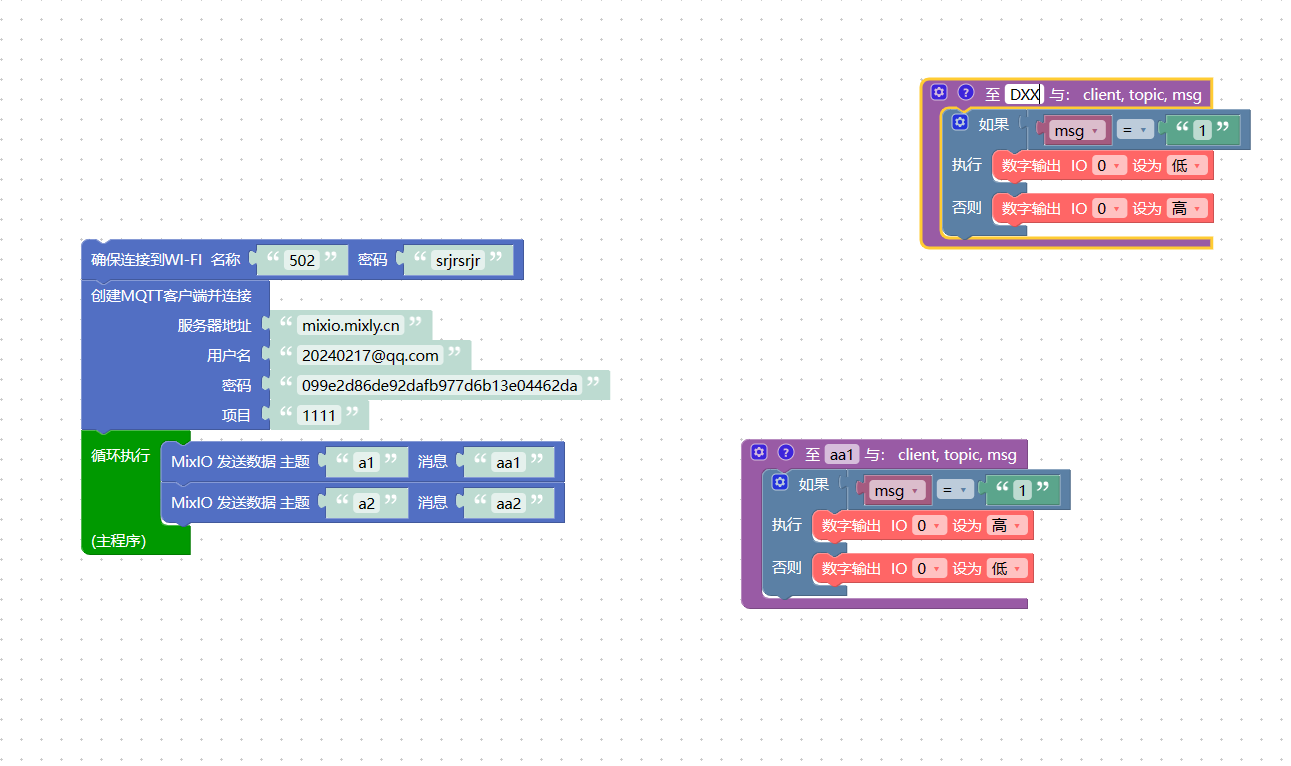Click the (主程序) label
The image size is (1291, 766).
coord(119,541)
